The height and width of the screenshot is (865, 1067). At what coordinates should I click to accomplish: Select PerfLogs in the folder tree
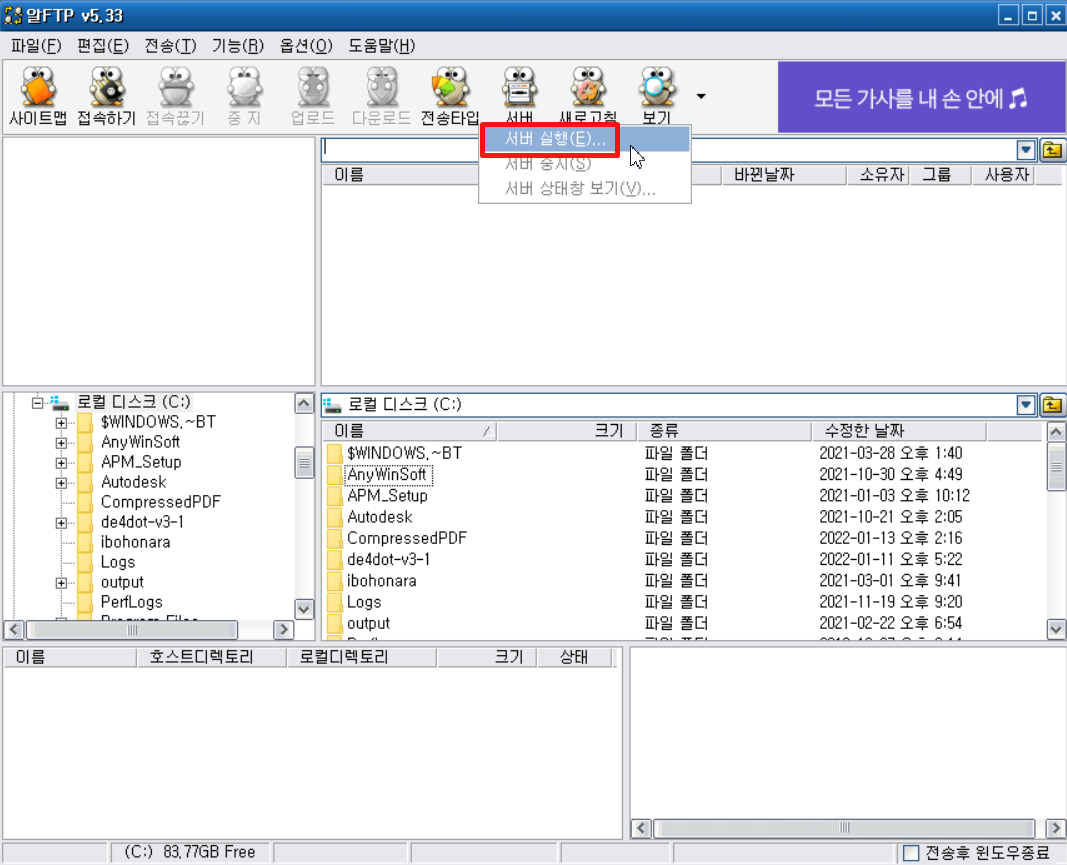tap(131, 602)
